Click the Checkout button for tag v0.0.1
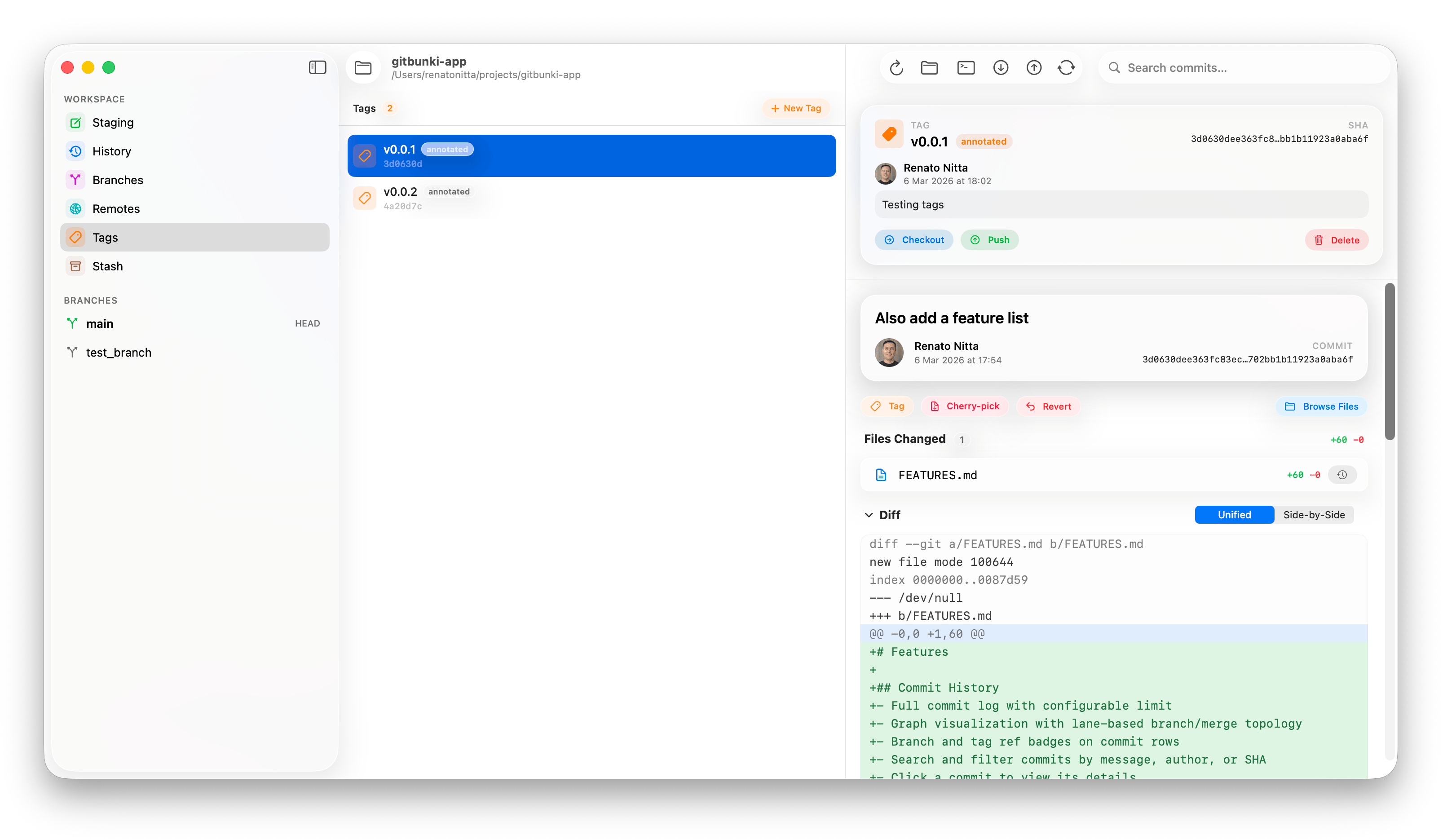This screenshot has height=839, width=1456. (914, 240)
